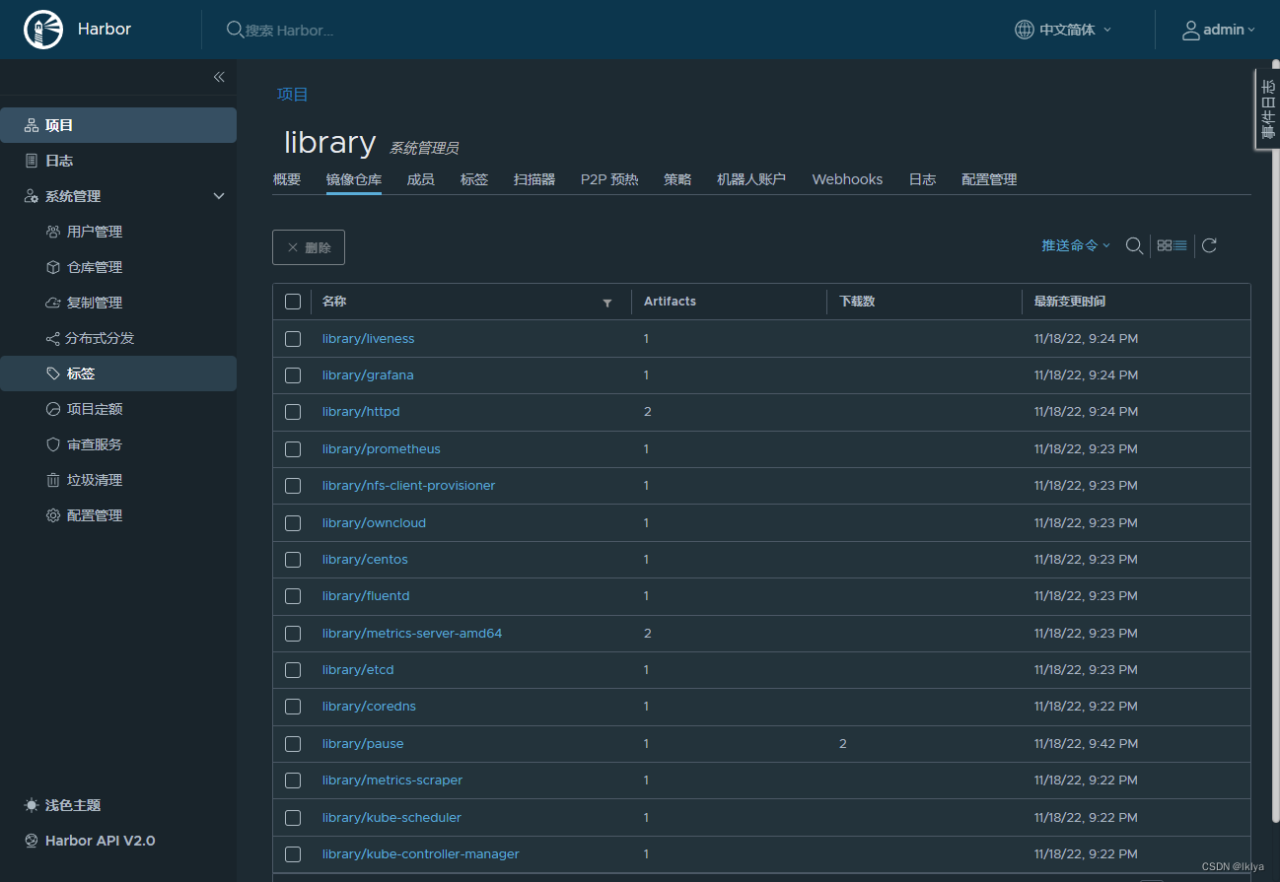
Task: Click the 删除 delete button
Action: [308, 247]
